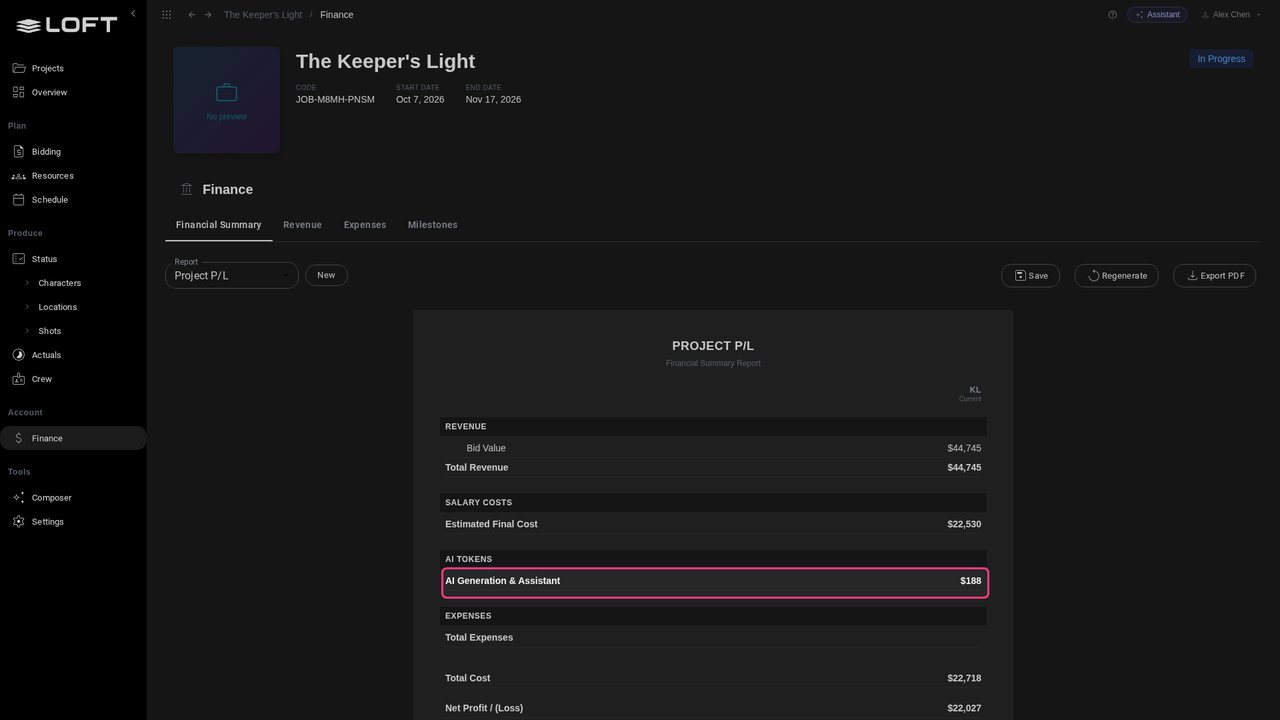Open Settings in the sidebar
The image size is (1280, 720).
tap(73, 522)
